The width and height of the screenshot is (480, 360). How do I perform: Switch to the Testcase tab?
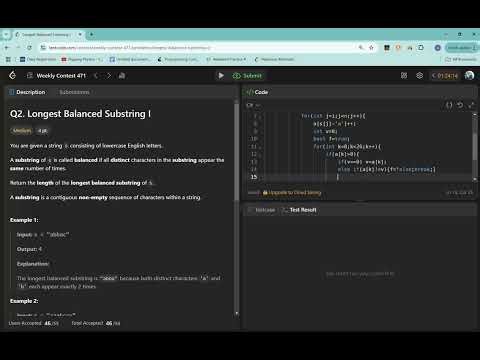pyautogui.click(x=262, y=210)
